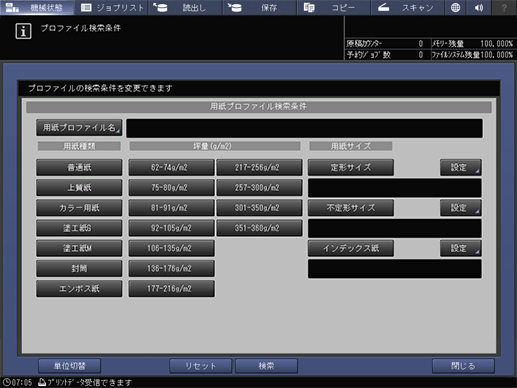Viewport: 517px width, 388px height.
Task: Toggle the 塗工紙G paper type
Action: 79,228
